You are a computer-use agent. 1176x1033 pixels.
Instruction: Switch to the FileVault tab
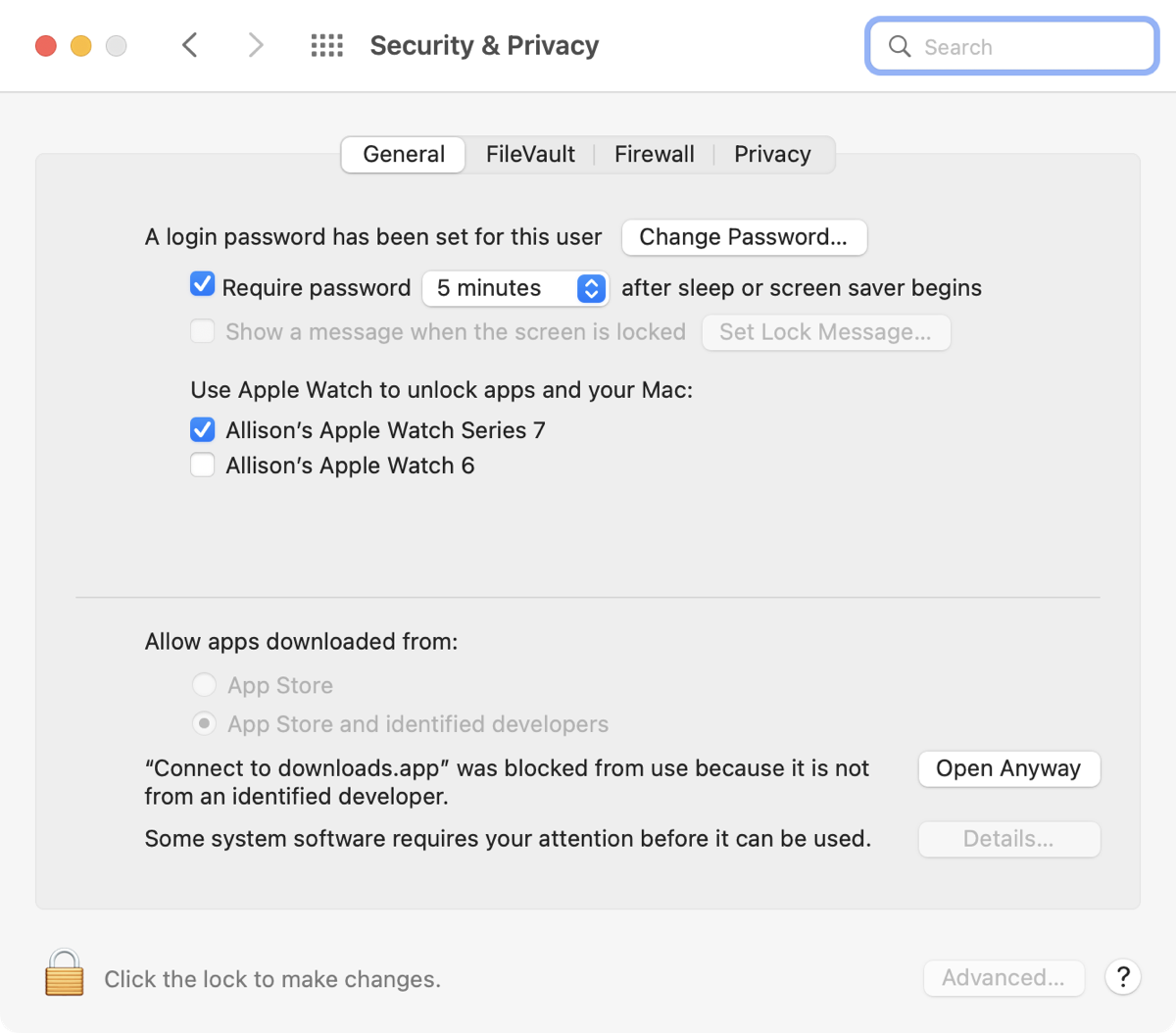pos(530,155)
